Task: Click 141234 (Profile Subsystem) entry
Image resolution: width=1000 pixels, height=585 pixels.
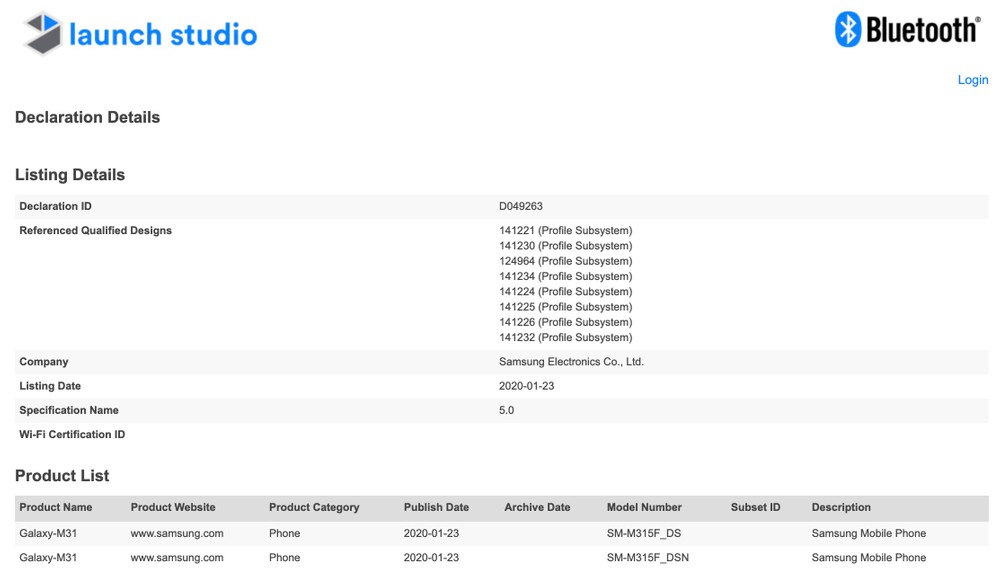Action: (565, 276)
